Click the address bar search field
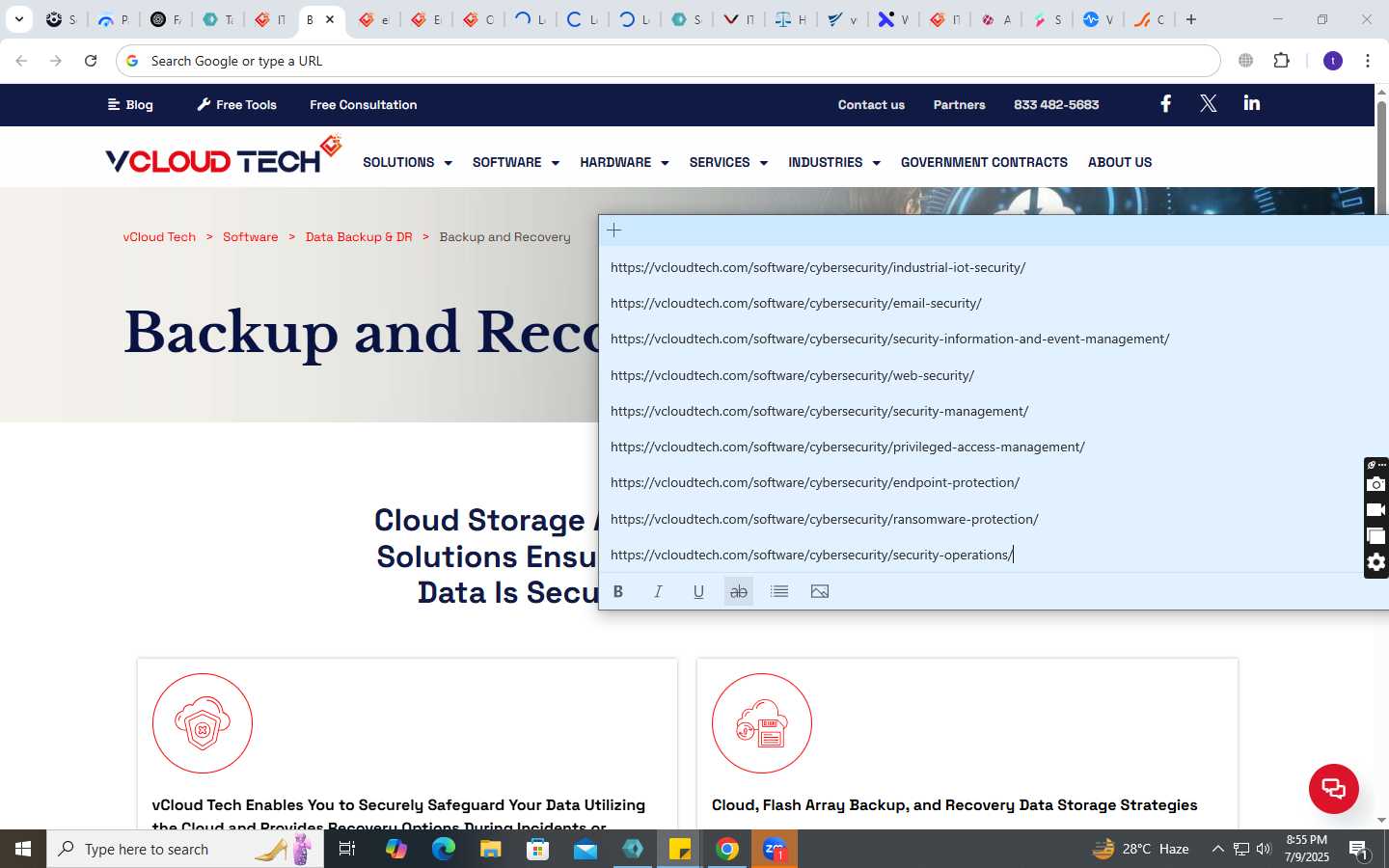Image resolution: width=1389 pixels, height=868 pixels. click(x=667, y=61)
